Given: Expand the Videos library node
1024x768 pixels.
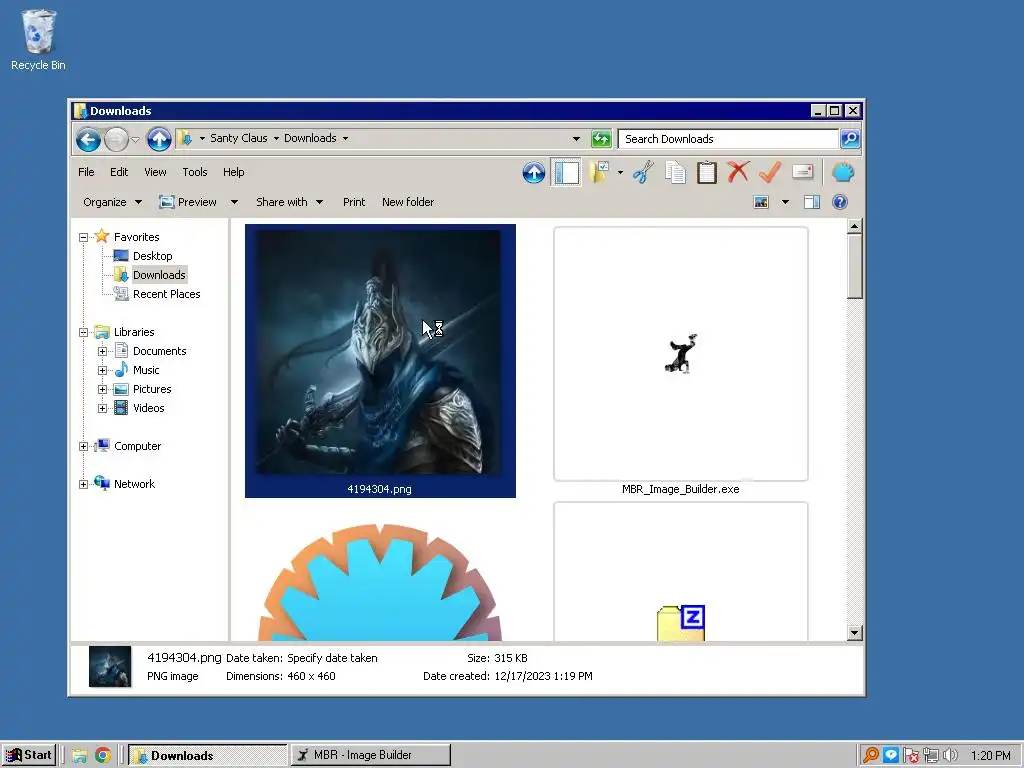Looking at the screenshot, I should coord(103,408).
